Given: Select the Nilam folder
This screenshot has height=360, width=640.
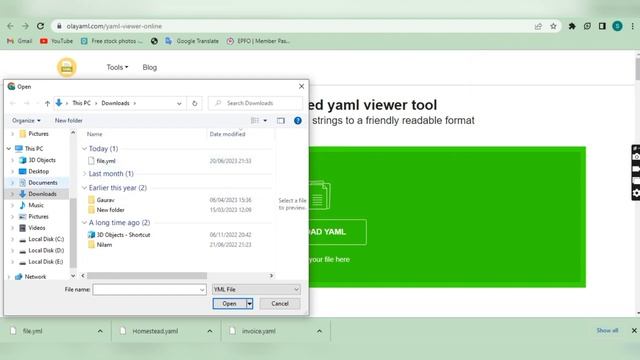Looking at the screenshot, I should 104,245.
